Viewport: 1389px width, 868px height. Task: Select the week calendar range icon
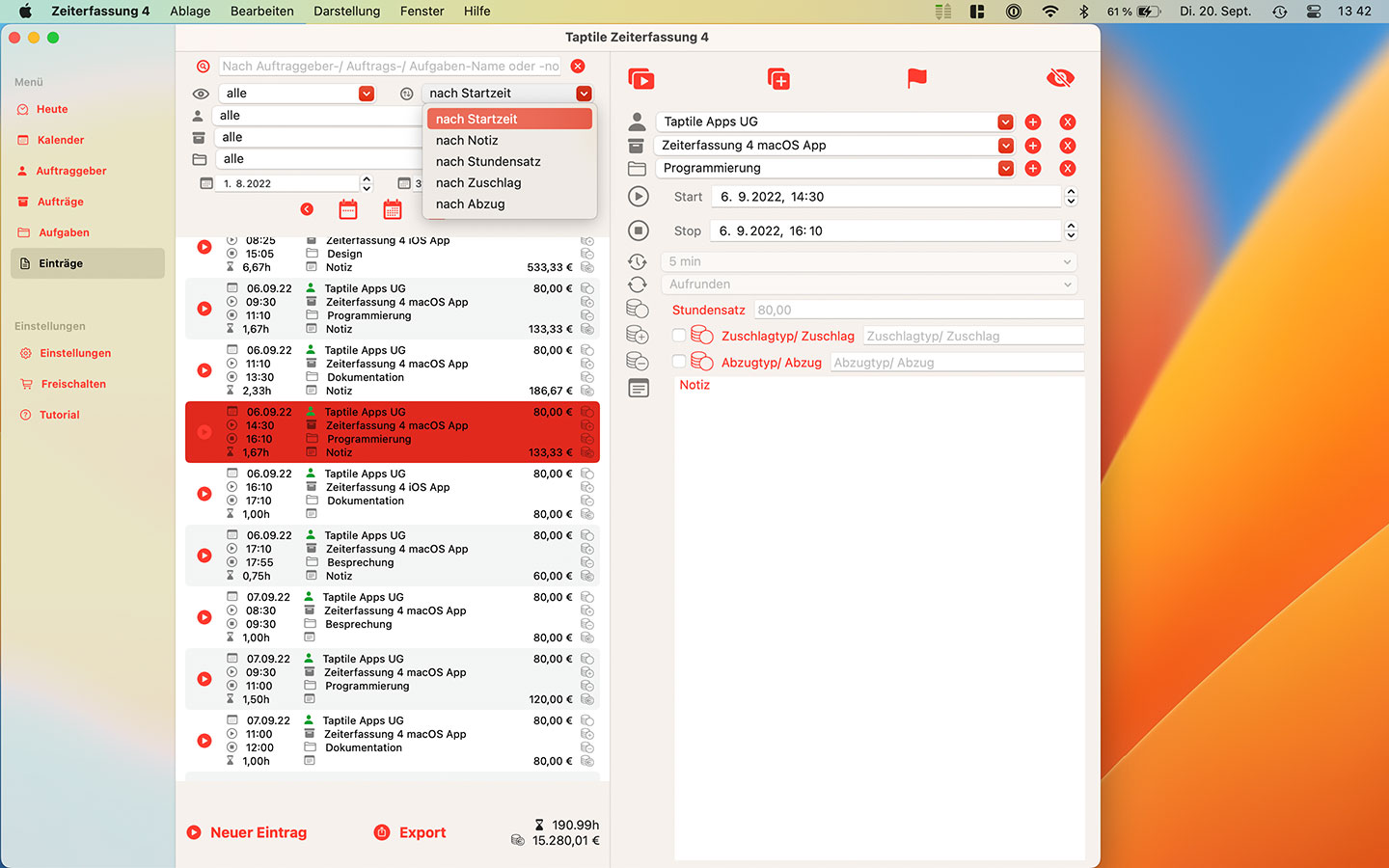point(348,209)
